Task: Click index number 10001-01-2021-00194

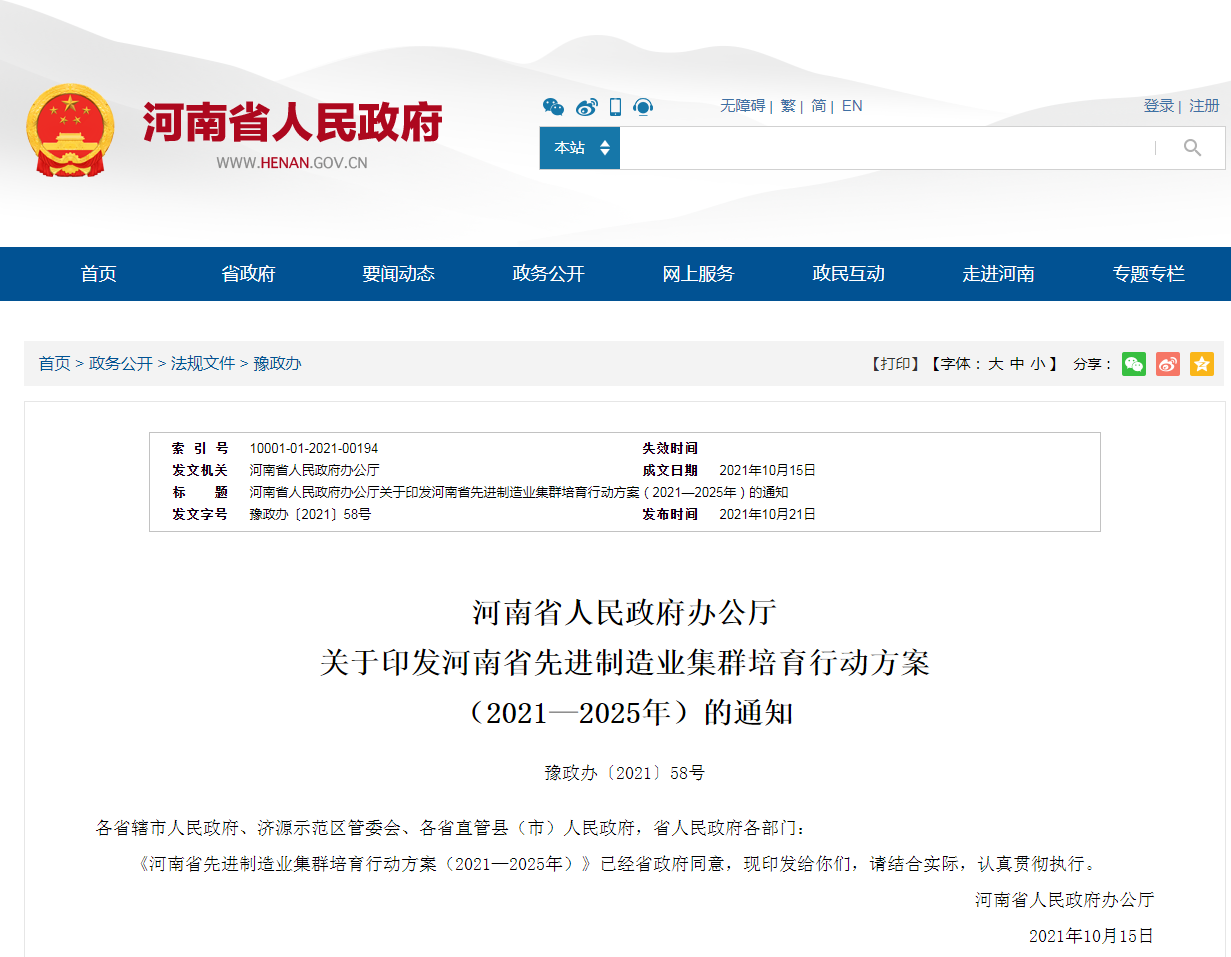Action: (314, 449)
